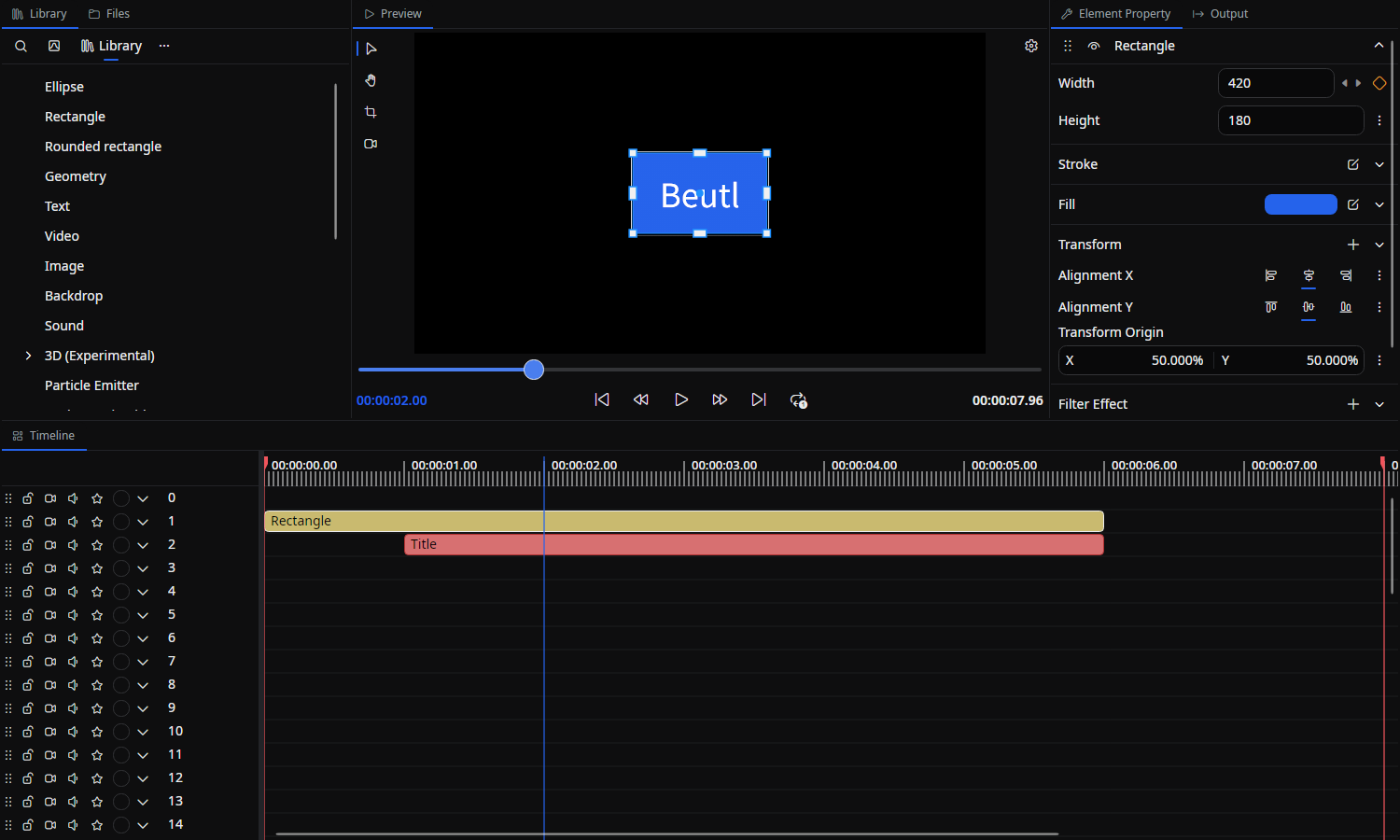
Task: Collapse the Rectangle property section
Action: [x=1379, y=46]
